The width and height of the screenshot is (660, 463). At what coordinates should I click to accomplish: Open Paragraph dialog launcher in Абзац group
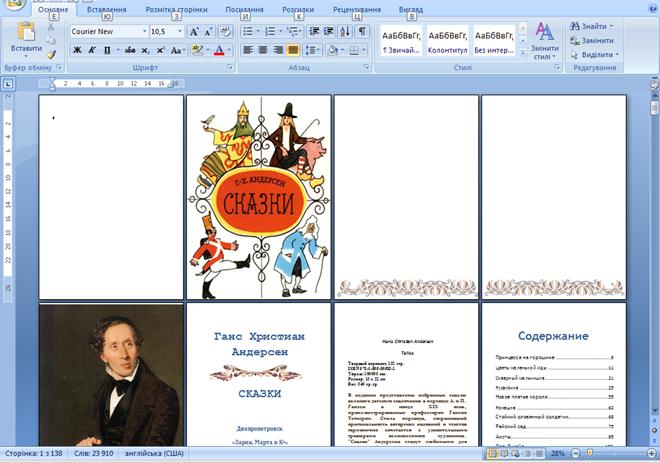pos(367,67)
